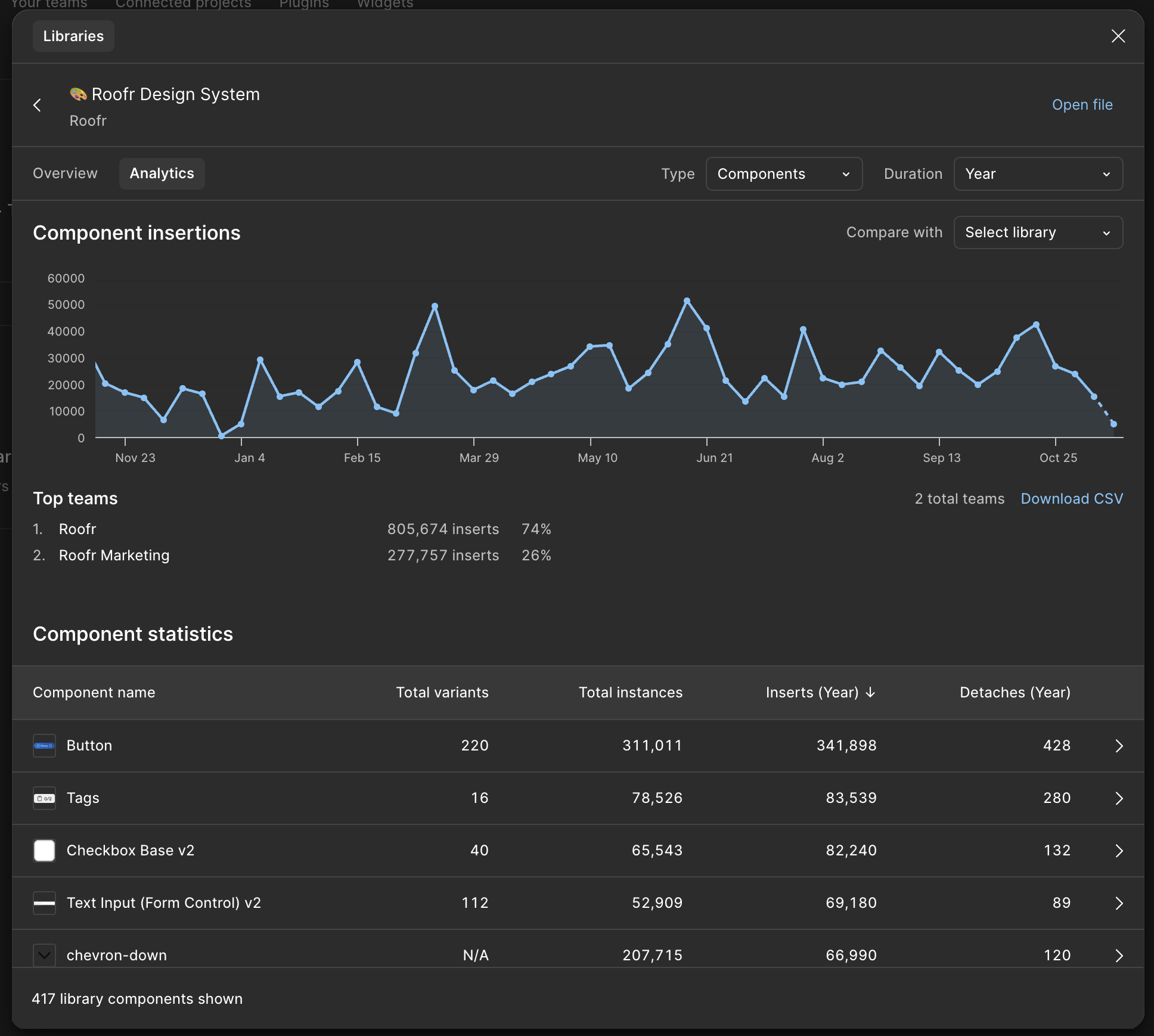
Task: Click the Checkbox Base v2 thumbnail
Action: pos(44,851)
